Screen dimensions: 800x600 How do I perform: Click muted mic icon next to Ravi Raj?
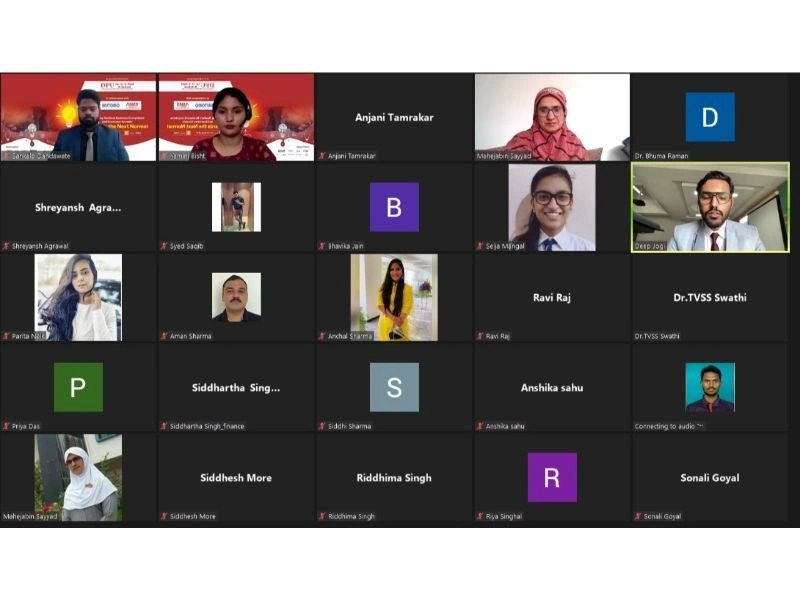coord(480,336)
